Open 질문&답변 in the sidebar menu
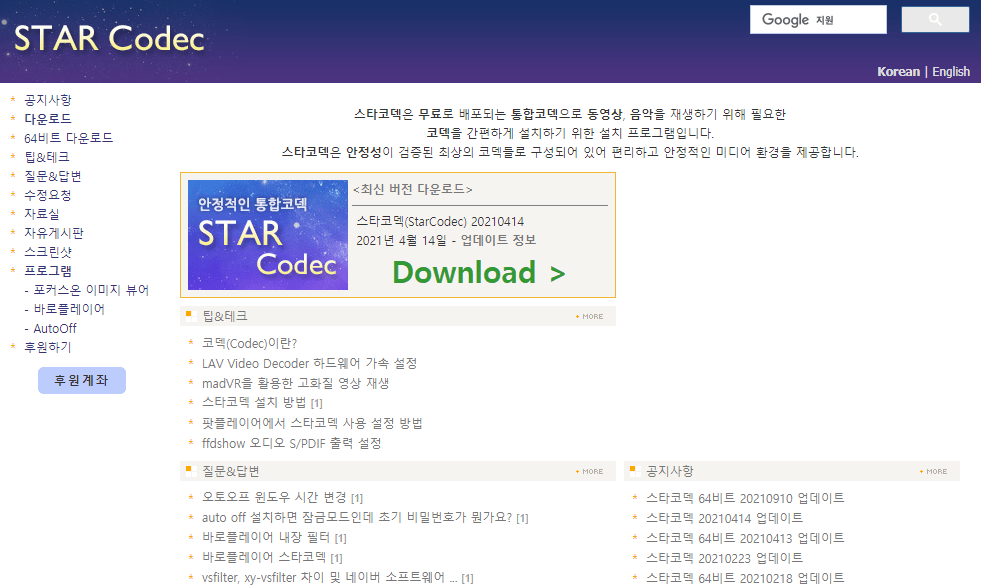The height and width of the screenshot is (588, 981). [53, 176]
